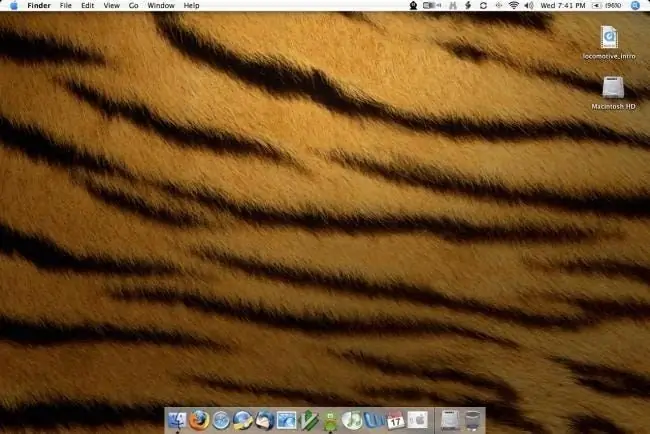Select the locomotive_intro file on desktop
650x434 pixels.
pos(609,38)
